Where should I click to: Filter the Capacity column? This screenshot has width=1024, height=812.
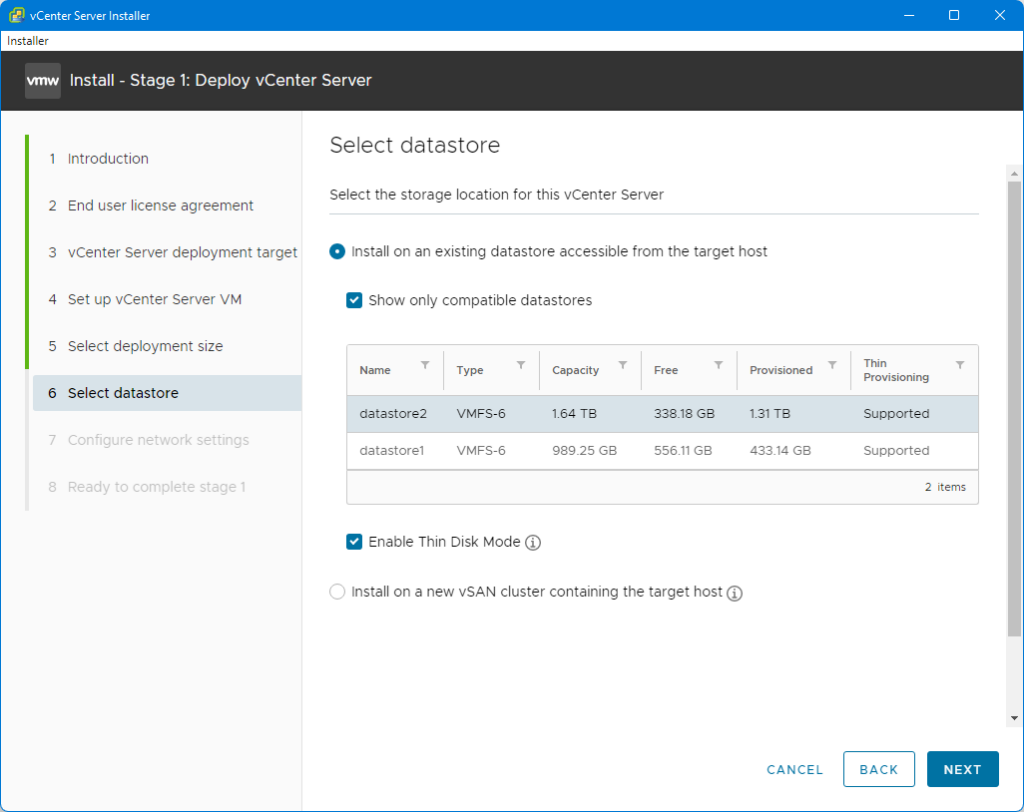tap(623, 365)
